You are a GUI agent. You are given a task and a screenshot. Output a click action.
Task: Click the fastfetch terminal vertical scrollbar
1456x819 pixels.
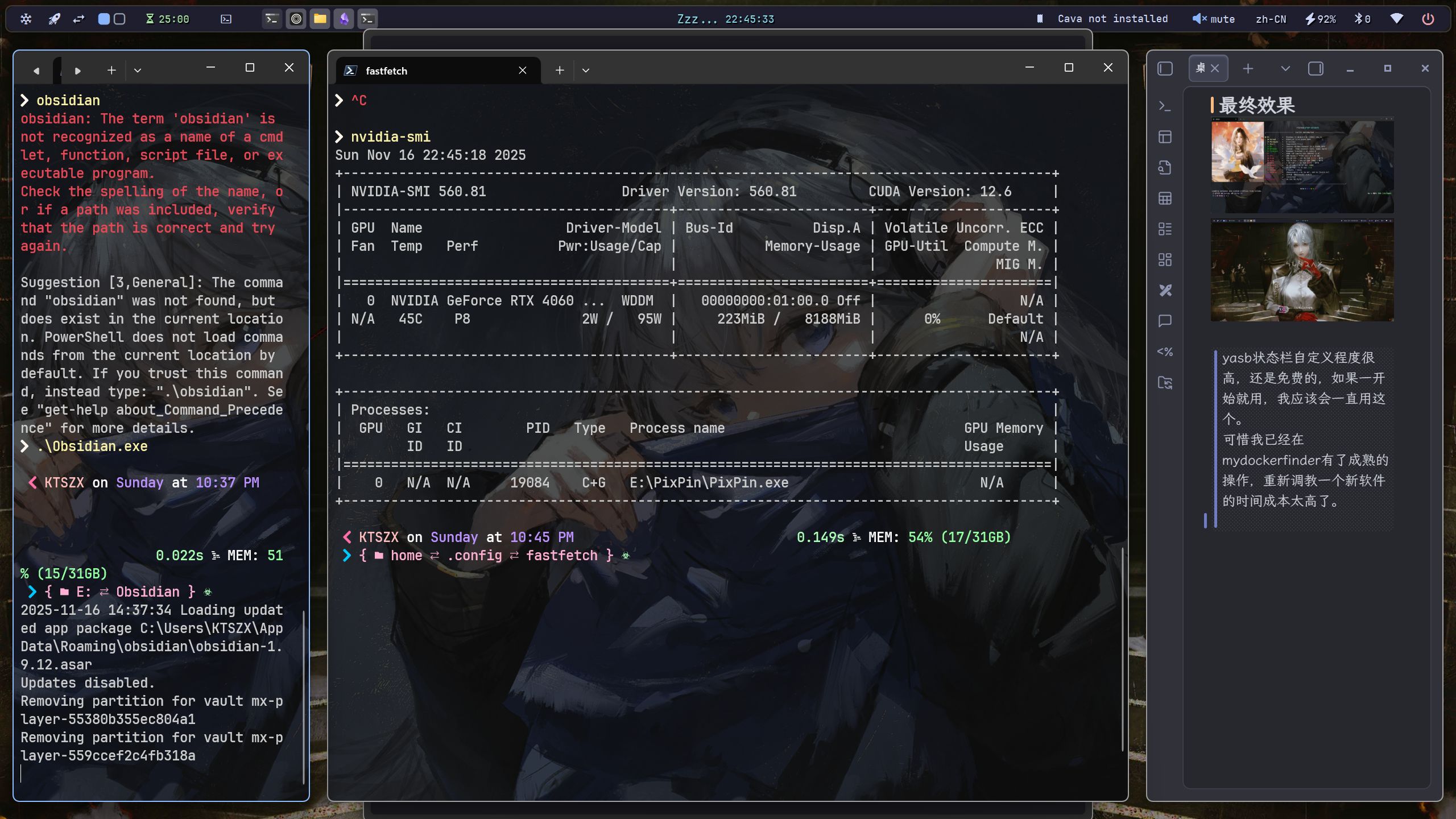[x=1123, y=648]
